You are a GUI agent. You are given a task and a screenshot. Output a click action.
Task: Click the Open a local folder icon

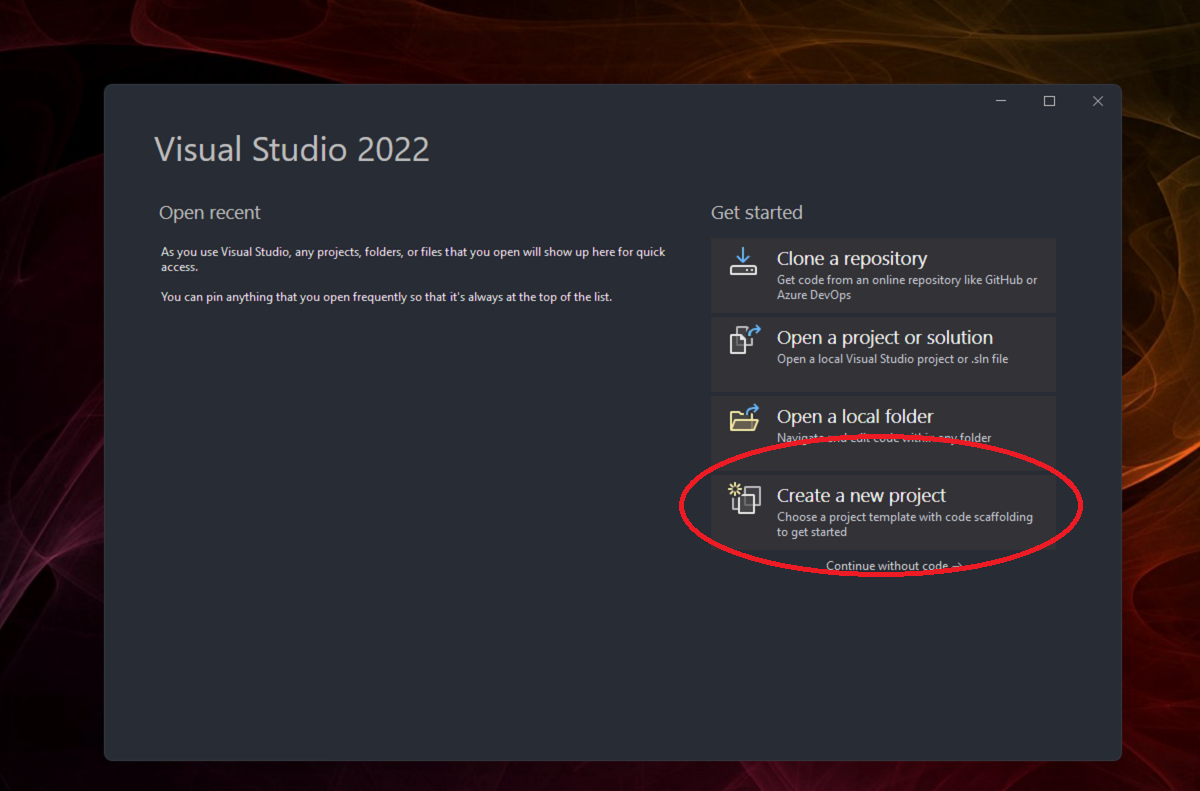(744, 419)
